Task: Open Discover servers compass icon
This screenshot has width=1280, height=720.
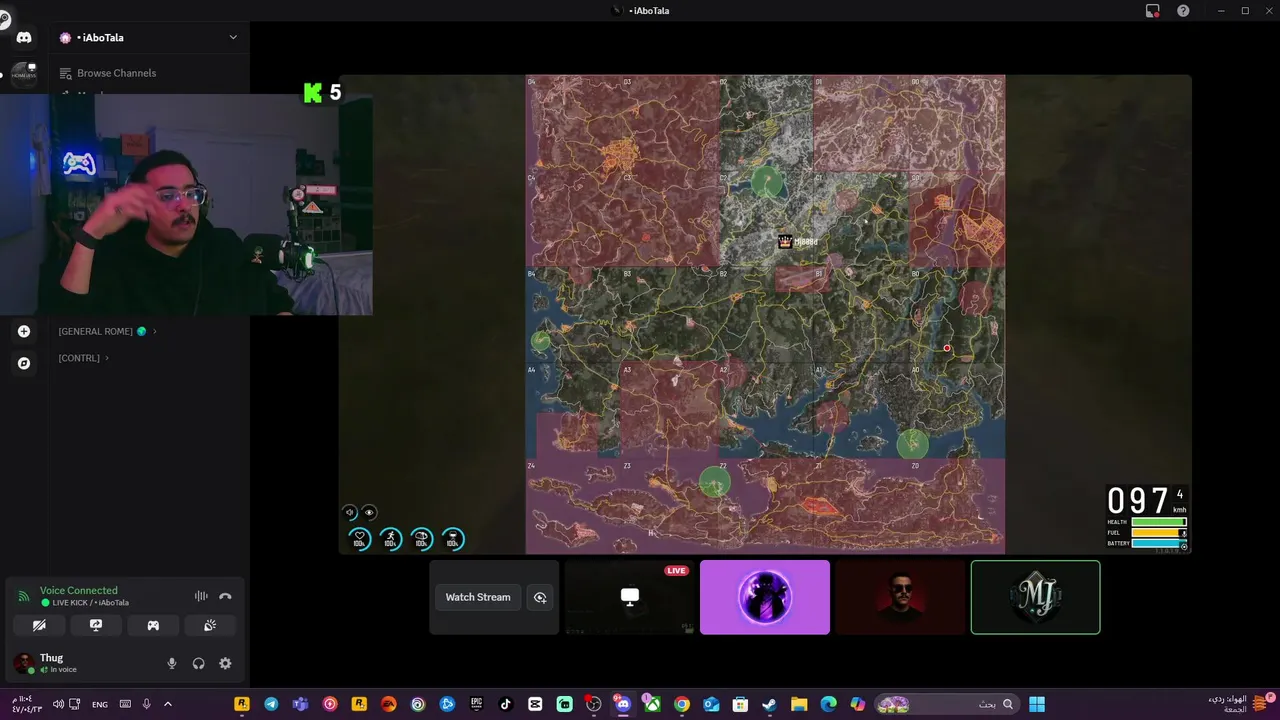Action: tap(24, 363)
